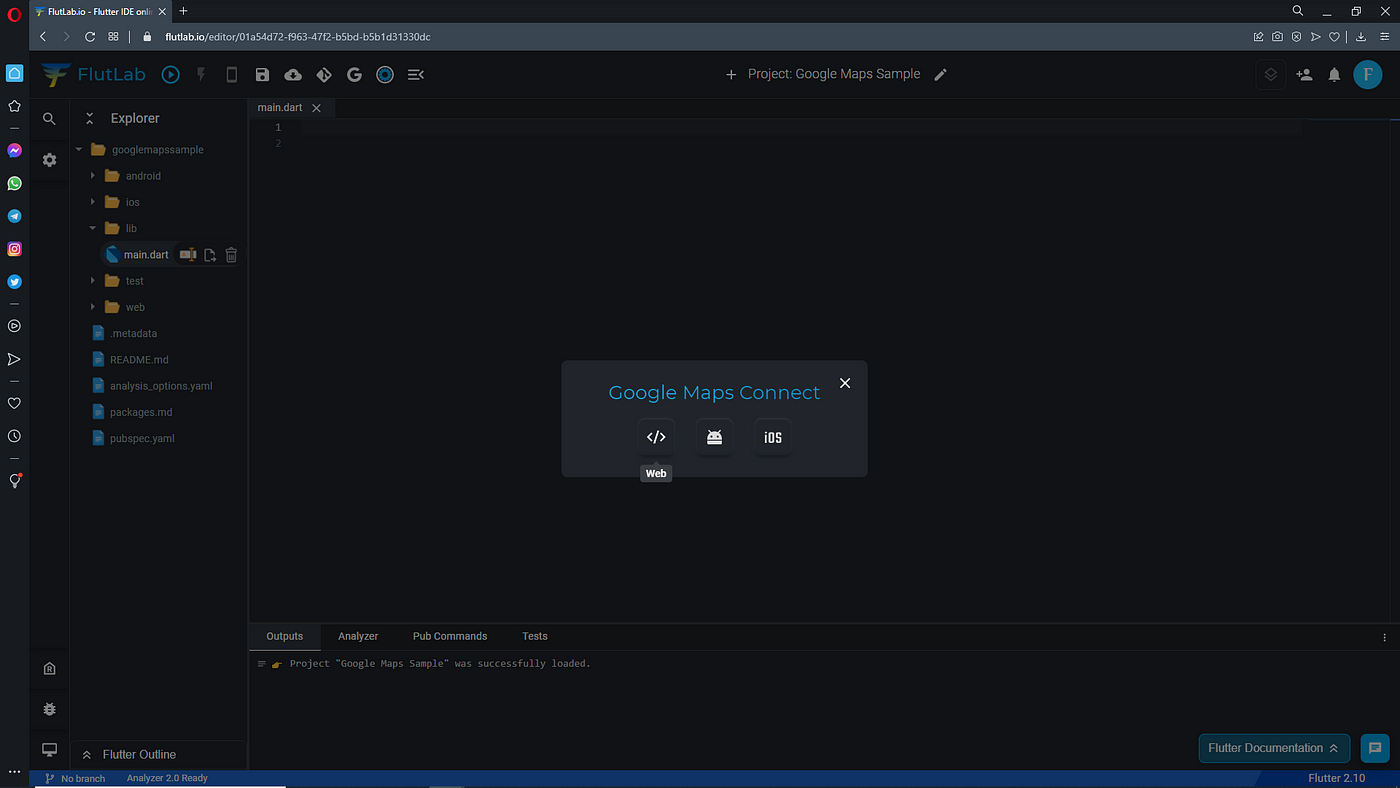This screenshot has width=1400, height=788.
Task: Open the .metadata file
Action: (x=134, y=333)
